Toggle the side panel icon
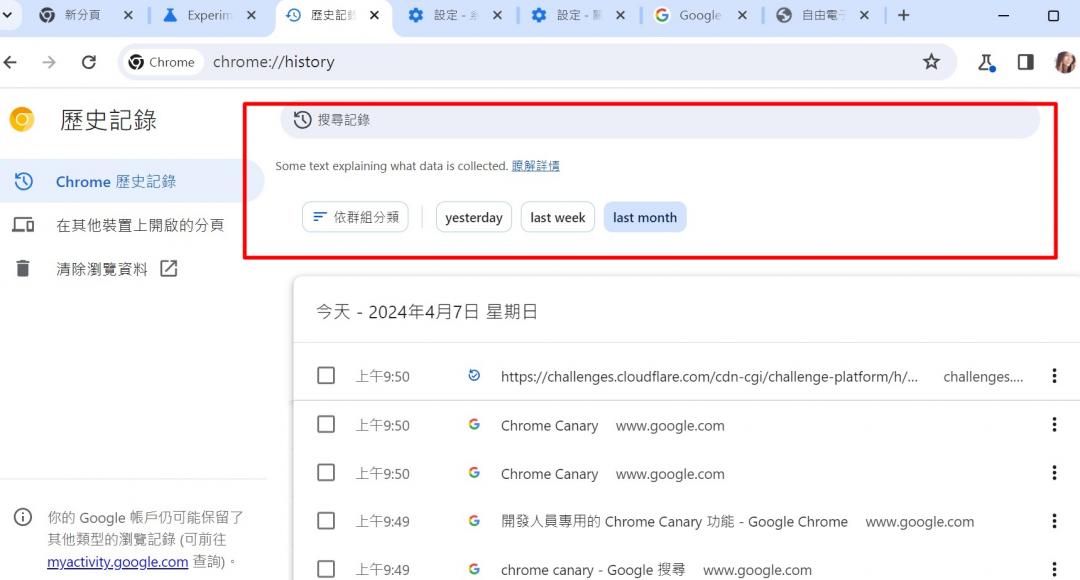 [1026, 63]
